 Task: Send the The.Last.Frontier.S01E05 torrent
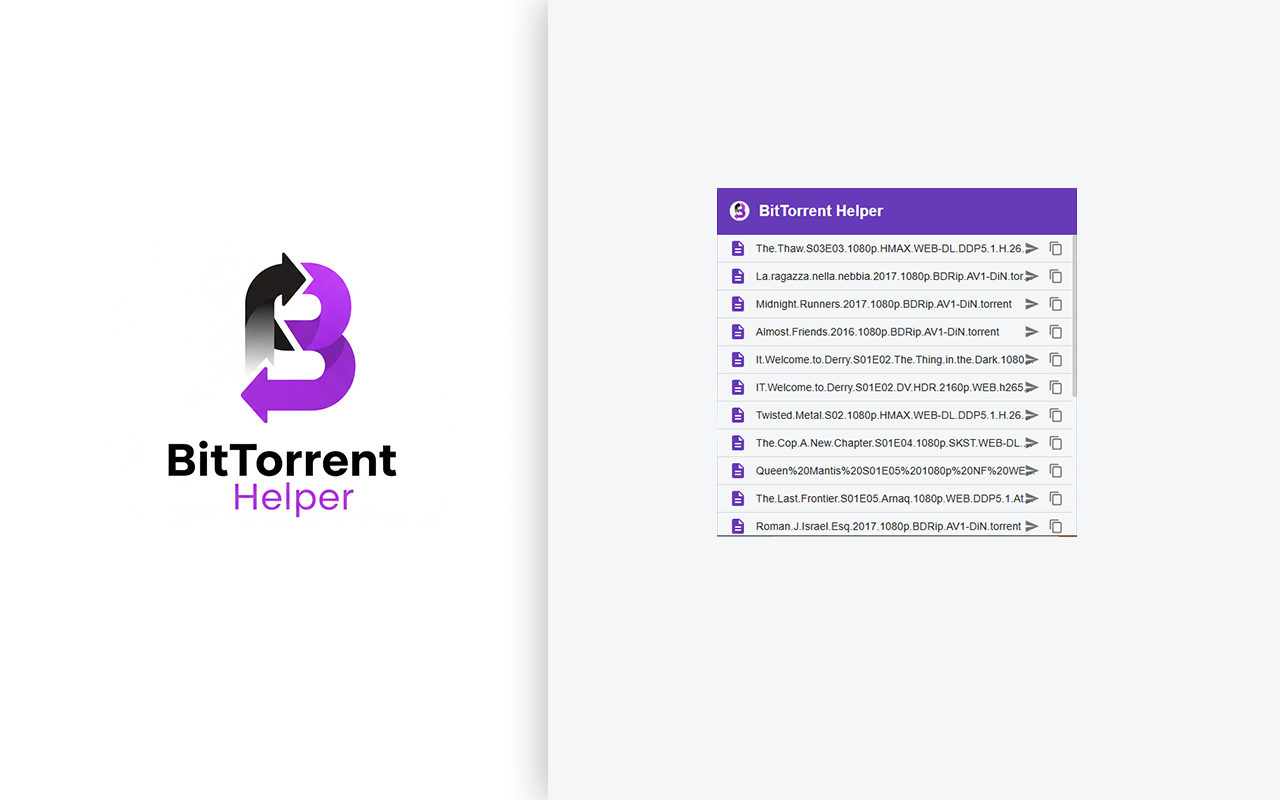(1032, 498)
